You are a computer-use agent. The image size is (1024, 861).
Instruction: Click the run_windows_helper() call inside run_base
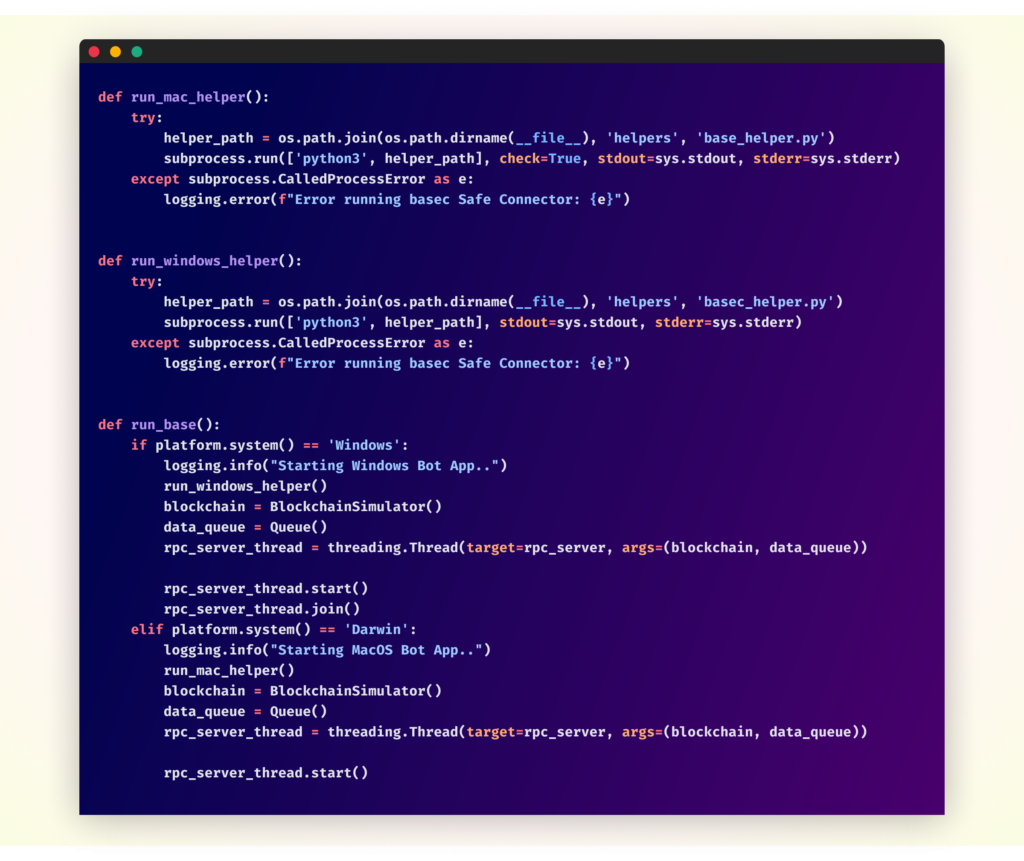click(x=245, y=486)
